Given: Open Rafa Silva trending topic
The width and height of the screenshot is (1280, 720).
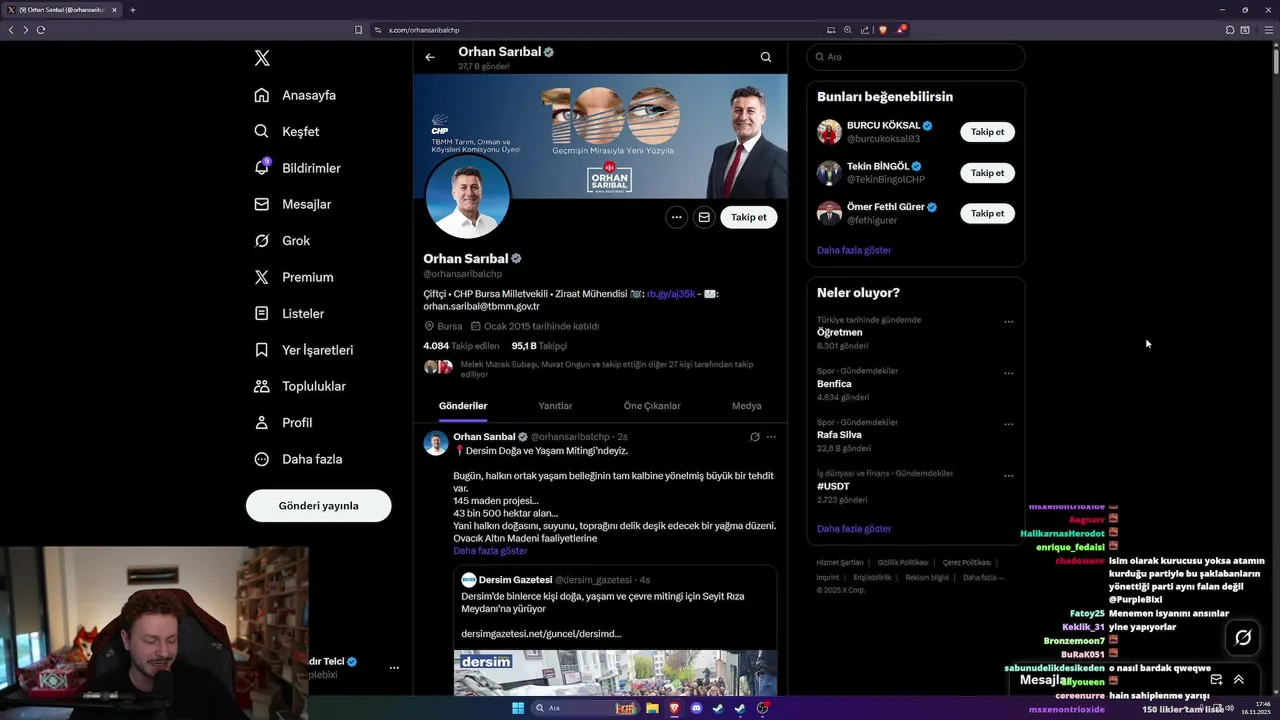Looking at the screenshot, I should click(x=839, y=435).
